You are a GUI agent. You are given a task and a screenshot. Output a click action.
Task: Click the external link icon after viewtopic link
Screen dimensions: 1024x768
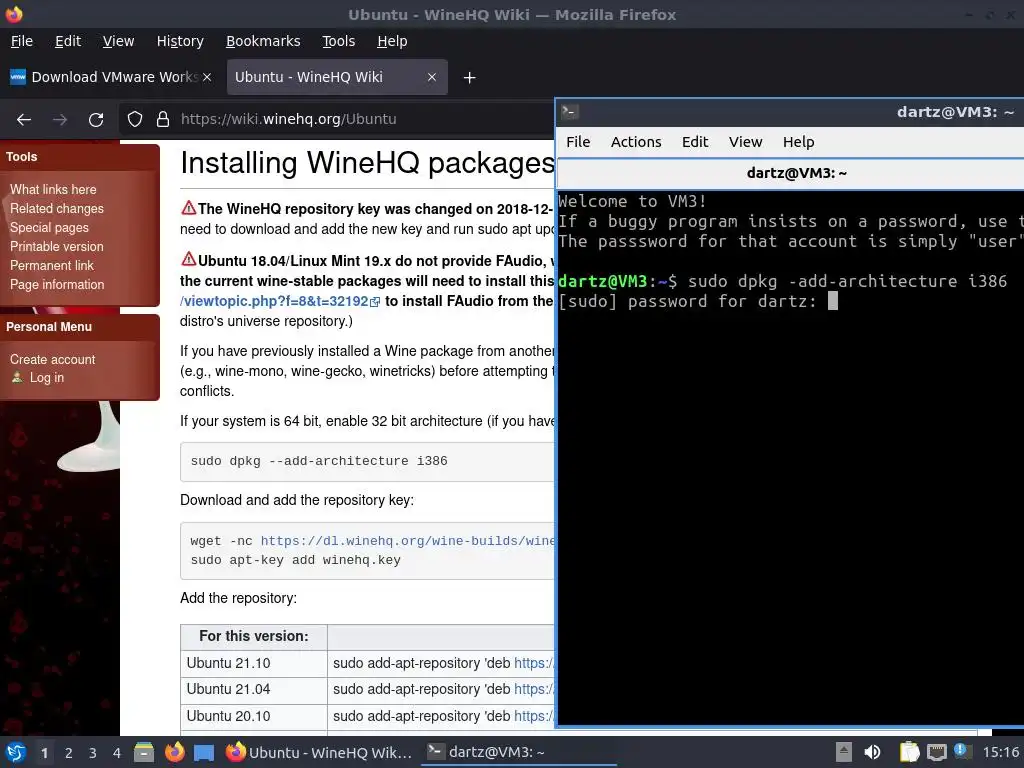click(x=375, y=302)
